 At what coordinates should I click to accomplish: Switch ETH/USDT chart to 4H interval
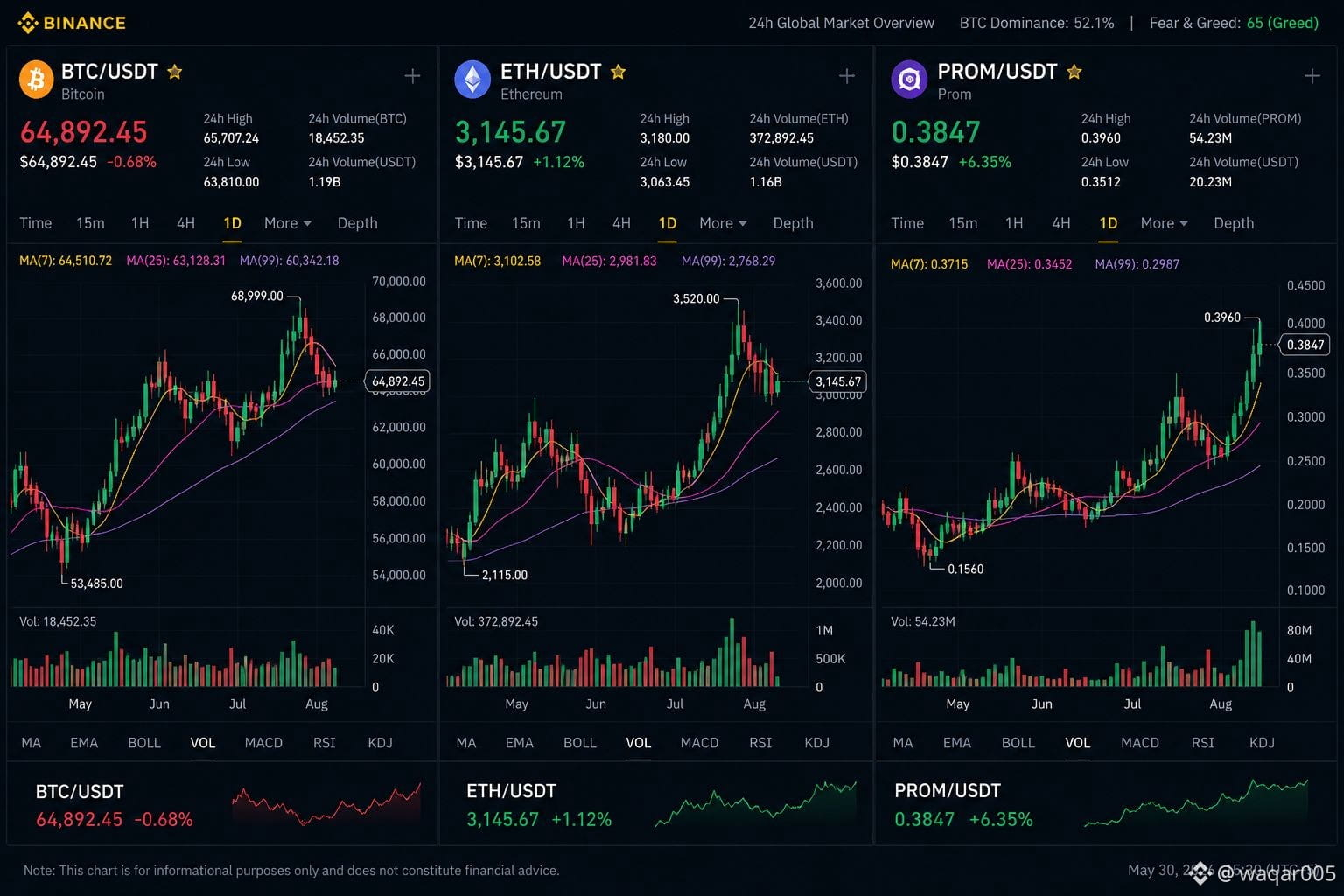[x=621, y=223]
